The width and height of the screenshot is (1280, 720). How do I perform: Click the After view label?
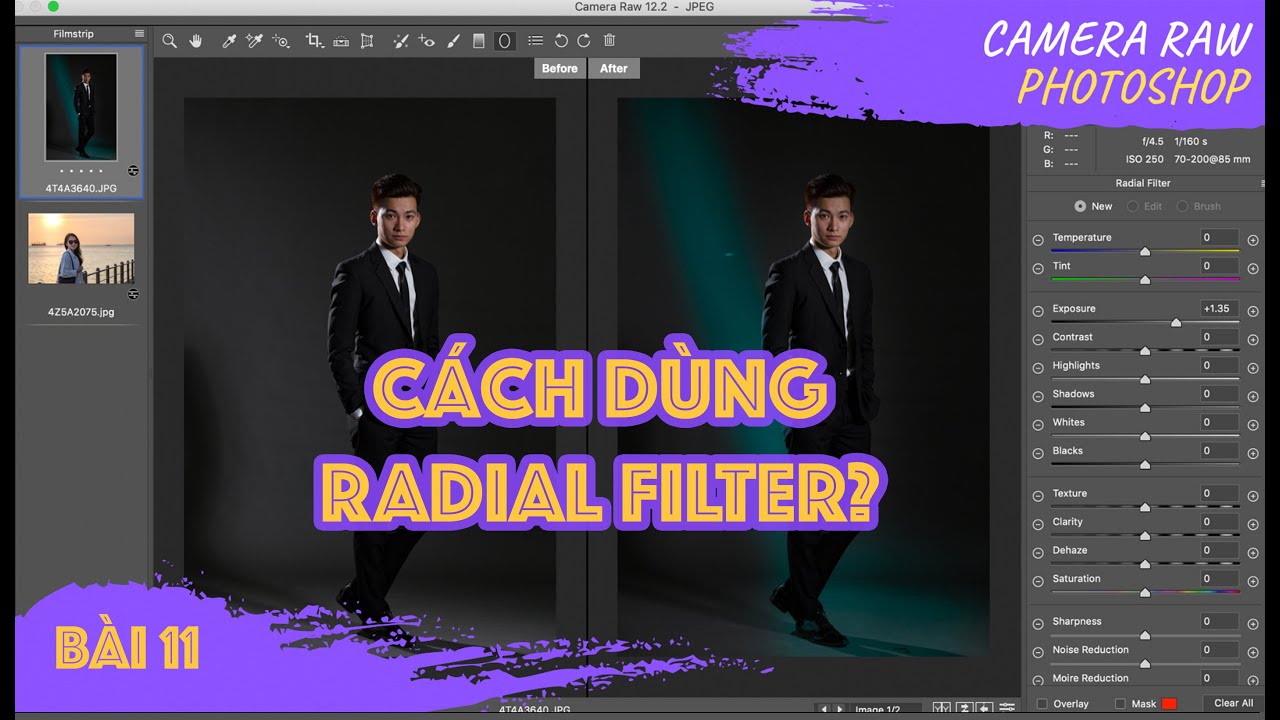pyautogui.click(x=614, y=68)
